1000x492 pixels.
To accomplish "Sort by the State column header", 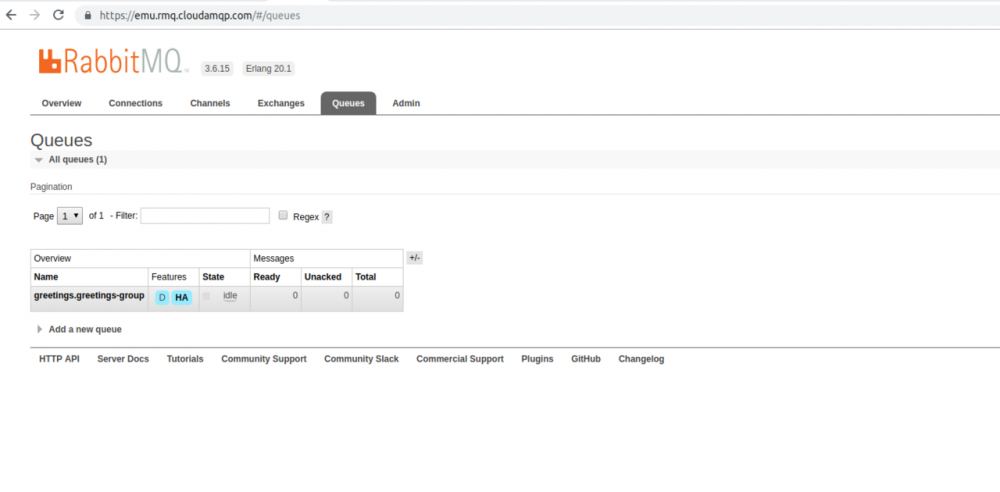I will (213, 277).
